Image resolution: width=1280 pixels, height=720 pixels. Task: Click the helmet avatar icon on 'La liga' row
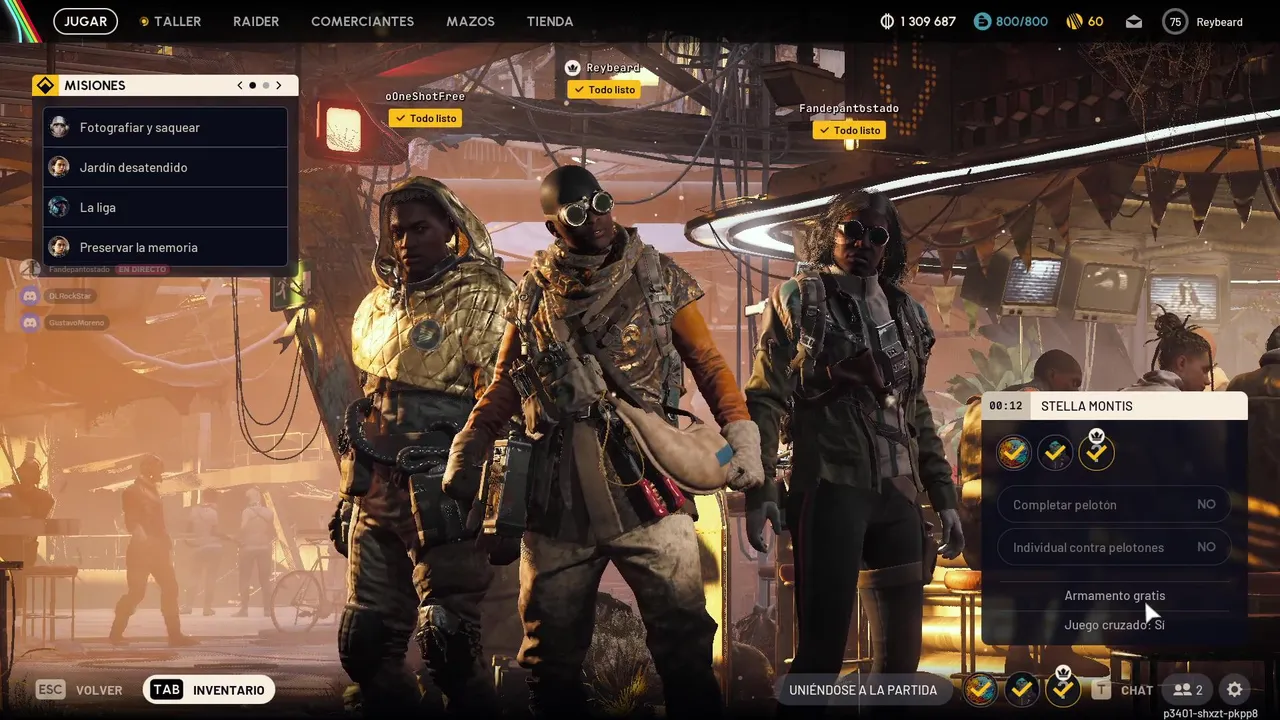59,207
